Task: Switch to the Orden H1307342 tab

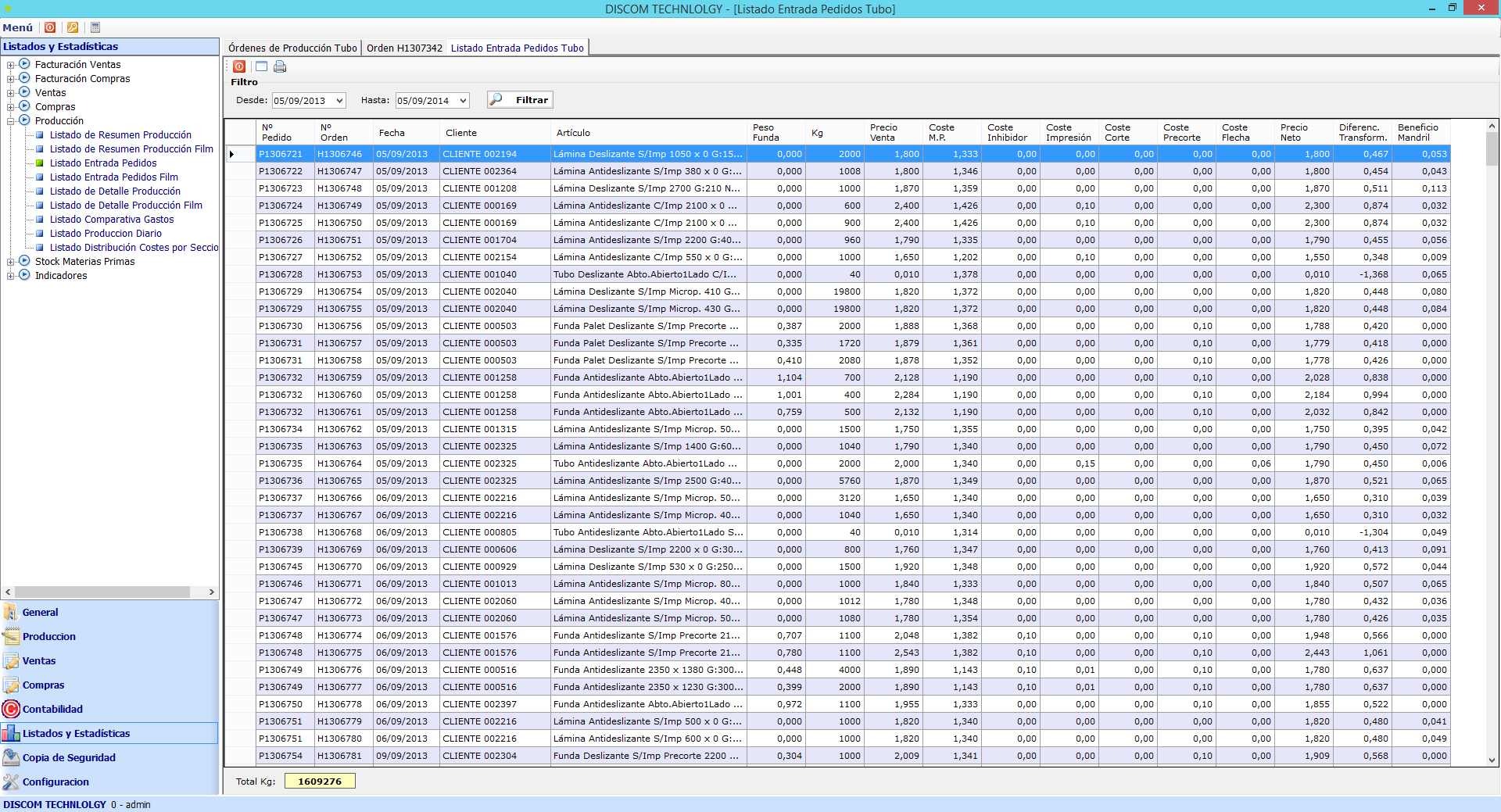Action: click(x=404, y=48)
